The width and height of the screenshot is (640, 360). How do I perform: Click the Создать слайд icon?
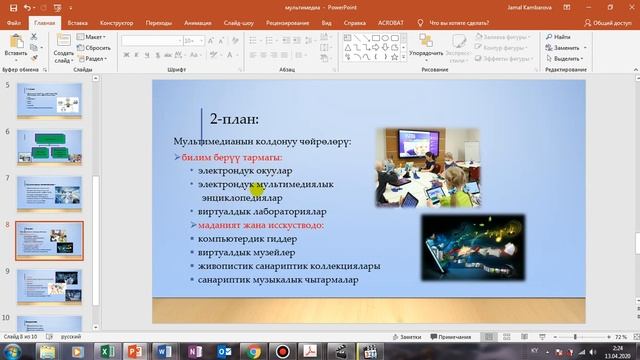click(63, 41)
